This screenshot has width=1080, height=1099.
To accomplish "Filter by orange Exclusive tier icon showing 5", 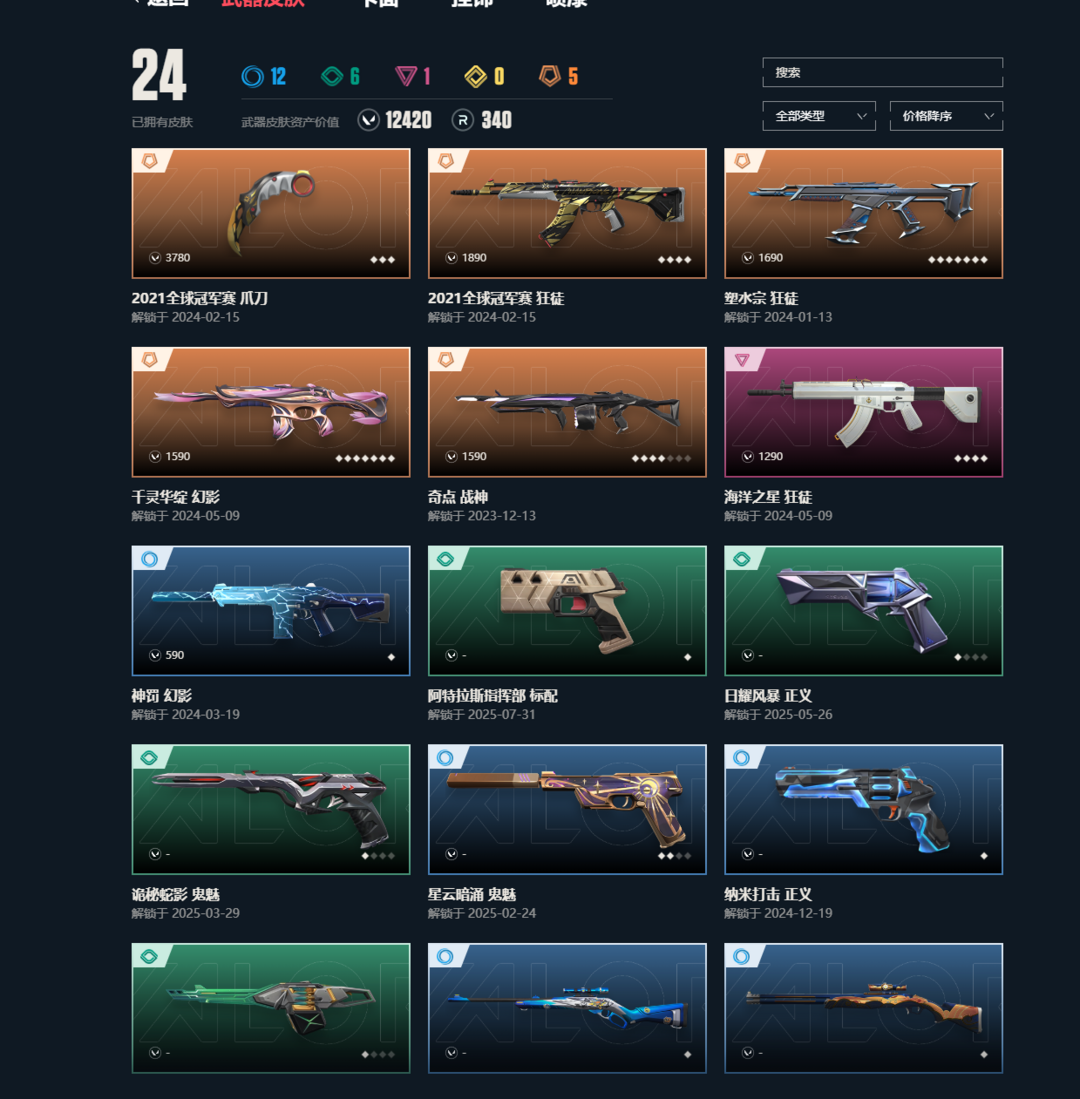I will coord(550,75).
